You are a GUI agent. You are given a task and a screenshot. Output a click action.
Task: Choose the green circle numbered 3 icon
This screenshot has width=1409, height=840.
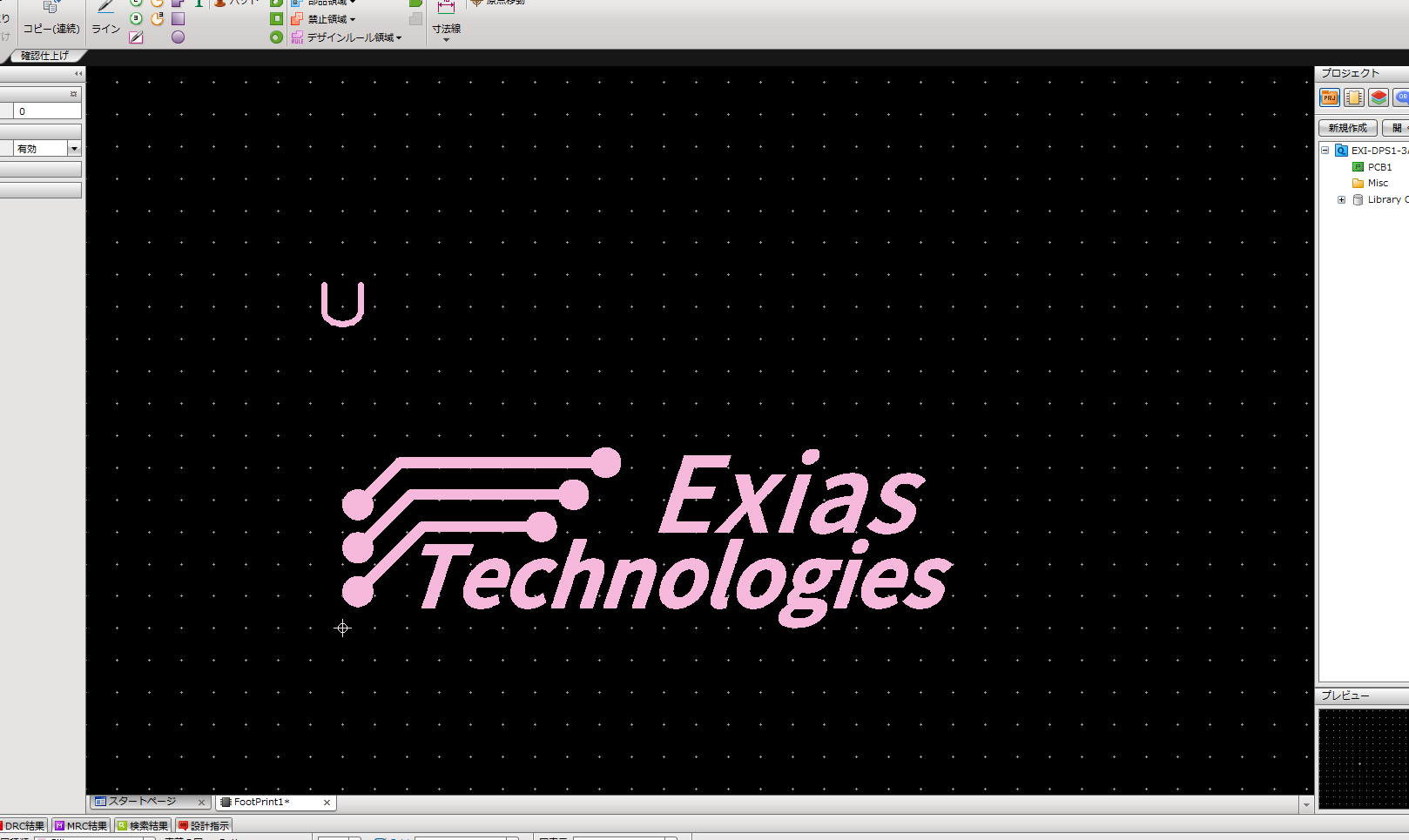point(136,18)
